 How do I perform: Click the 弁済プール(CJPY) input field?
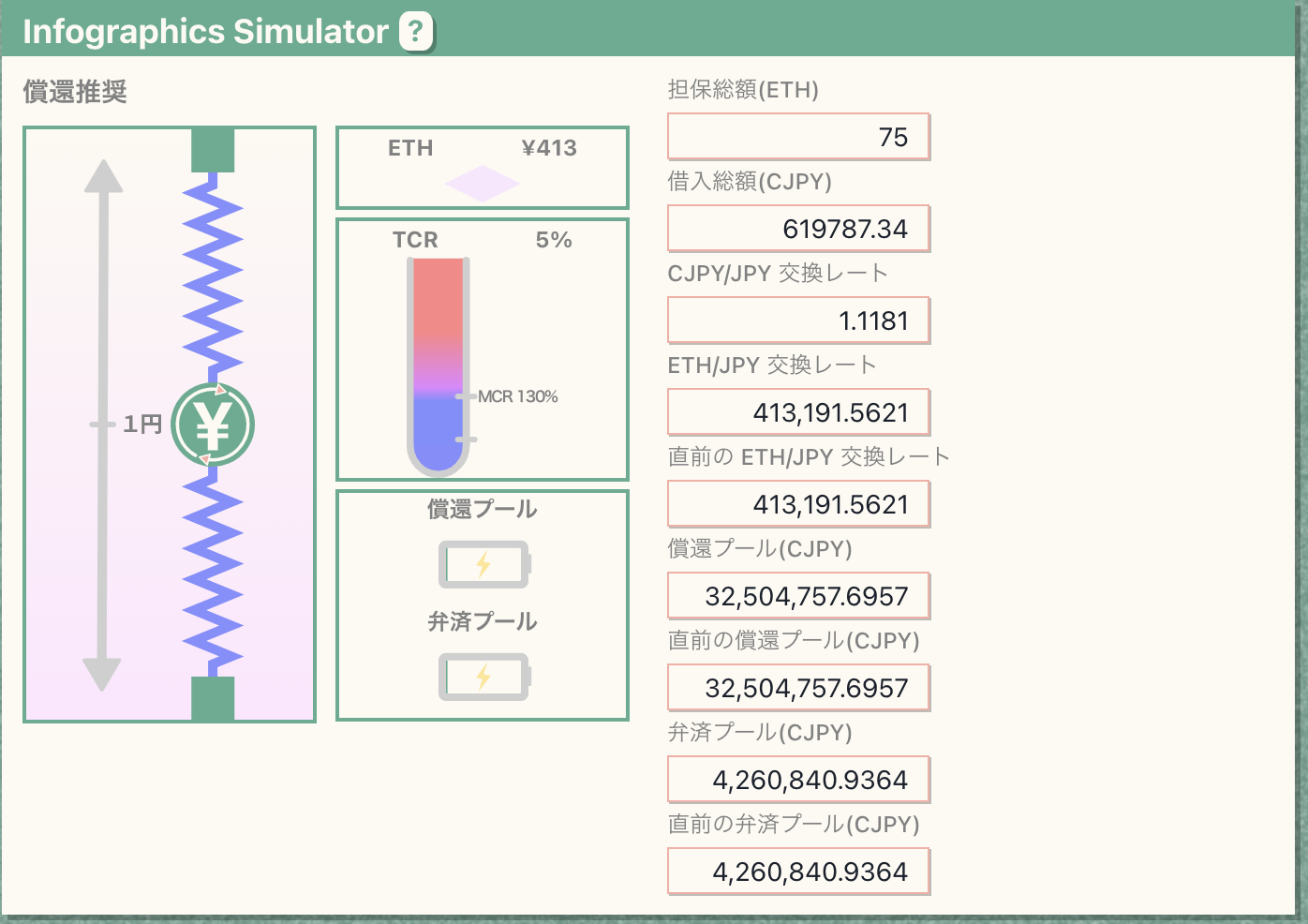coord(797,780)
